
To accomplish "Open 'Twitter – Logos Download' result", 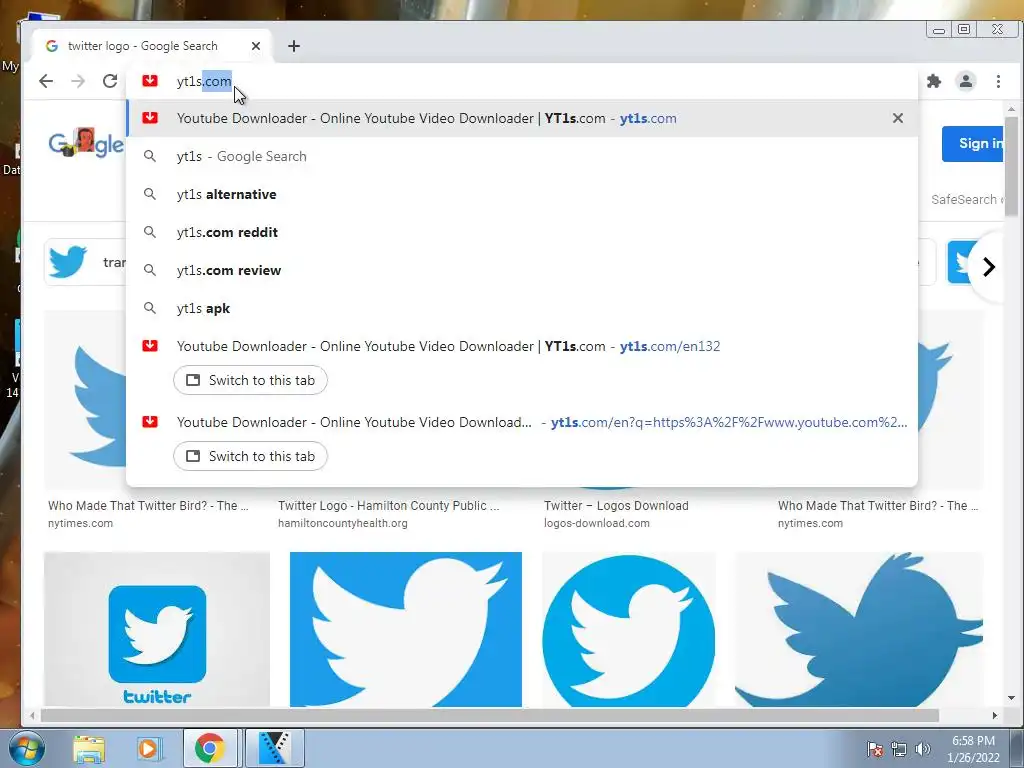I will 616,505.
